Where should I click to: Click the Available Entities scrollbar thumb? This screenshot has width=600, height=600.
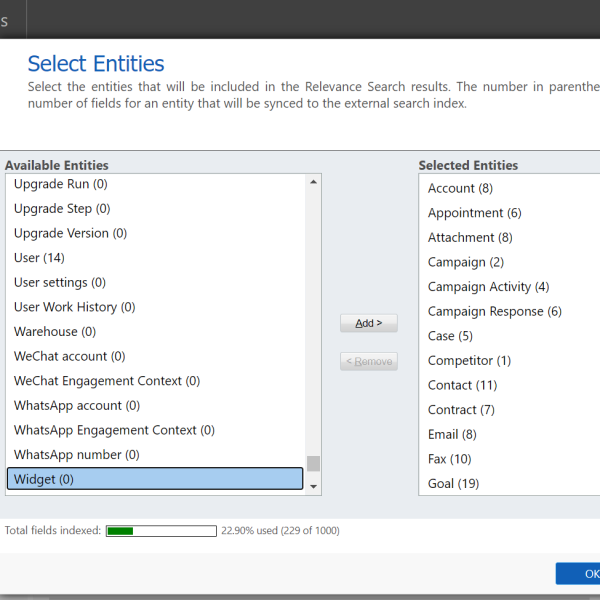point(313,463)
